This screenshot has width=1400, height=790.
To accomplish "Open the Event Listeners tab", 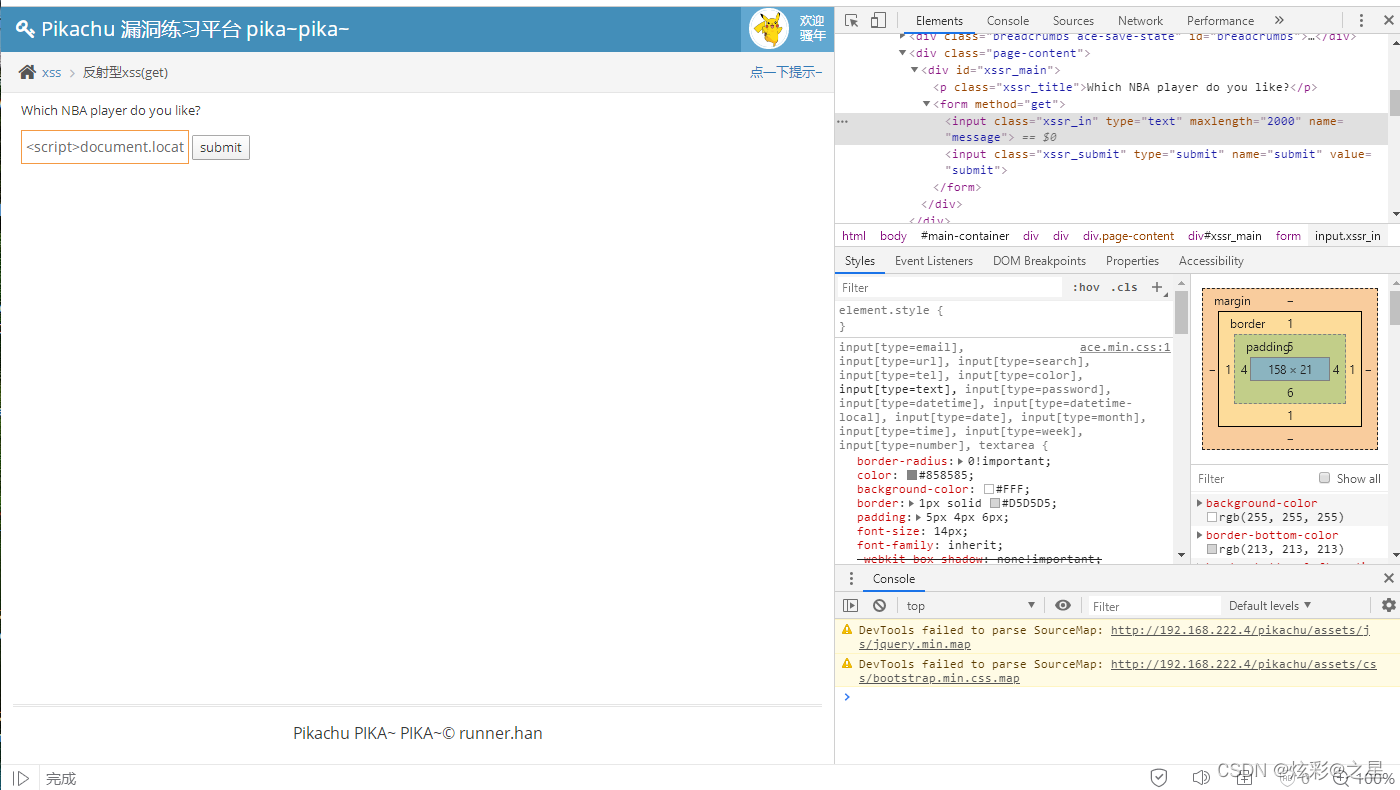I will pyautogui.click(x=934, y=260).
